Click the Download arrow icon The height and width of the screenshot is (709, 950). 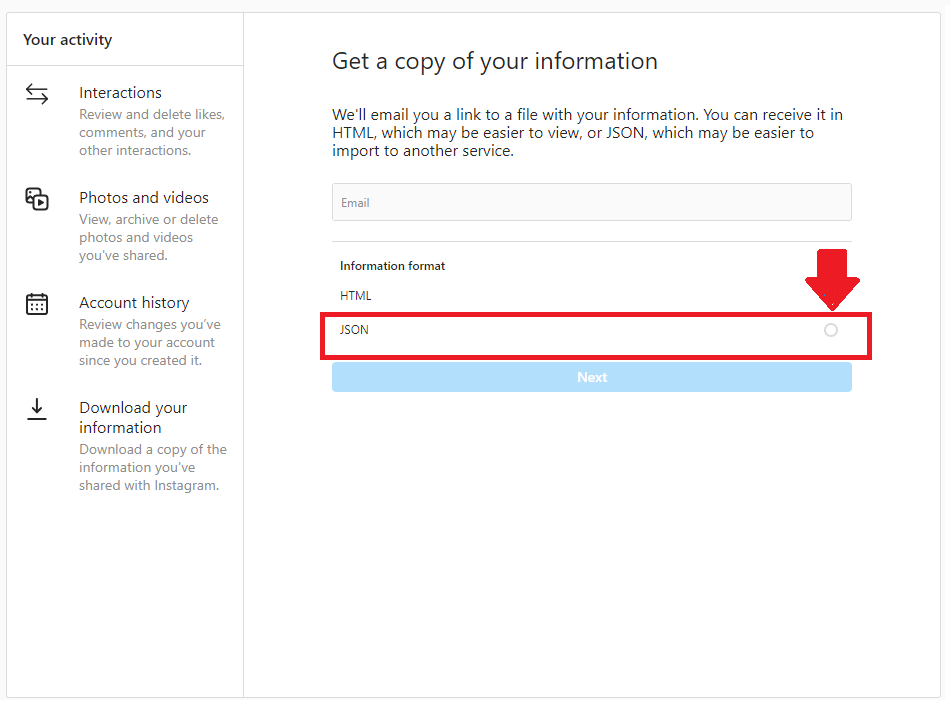[37, 411]
